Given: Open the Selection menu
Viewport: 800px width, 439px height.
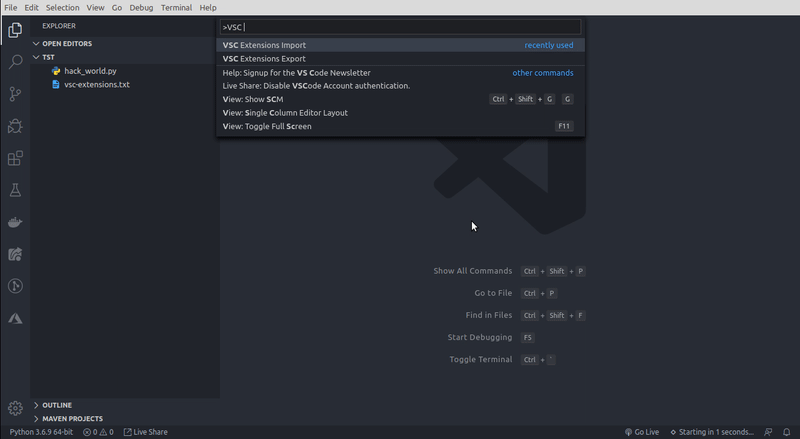Looking at the screenshot, I should click(x=62, y=8).
